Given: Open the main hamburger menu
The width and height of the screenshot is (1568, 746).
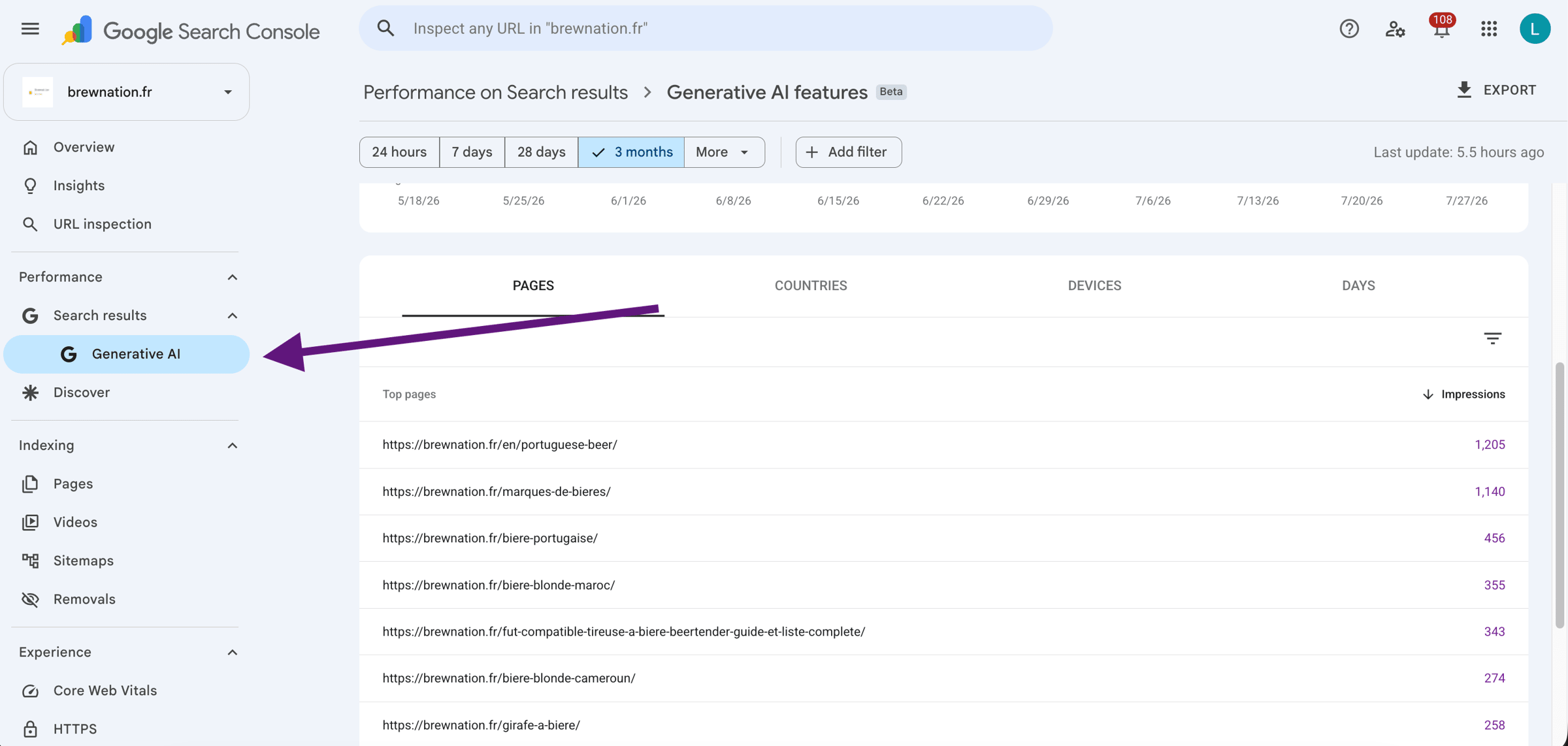Looking at the screenshot, I should (x=30, y=29).
